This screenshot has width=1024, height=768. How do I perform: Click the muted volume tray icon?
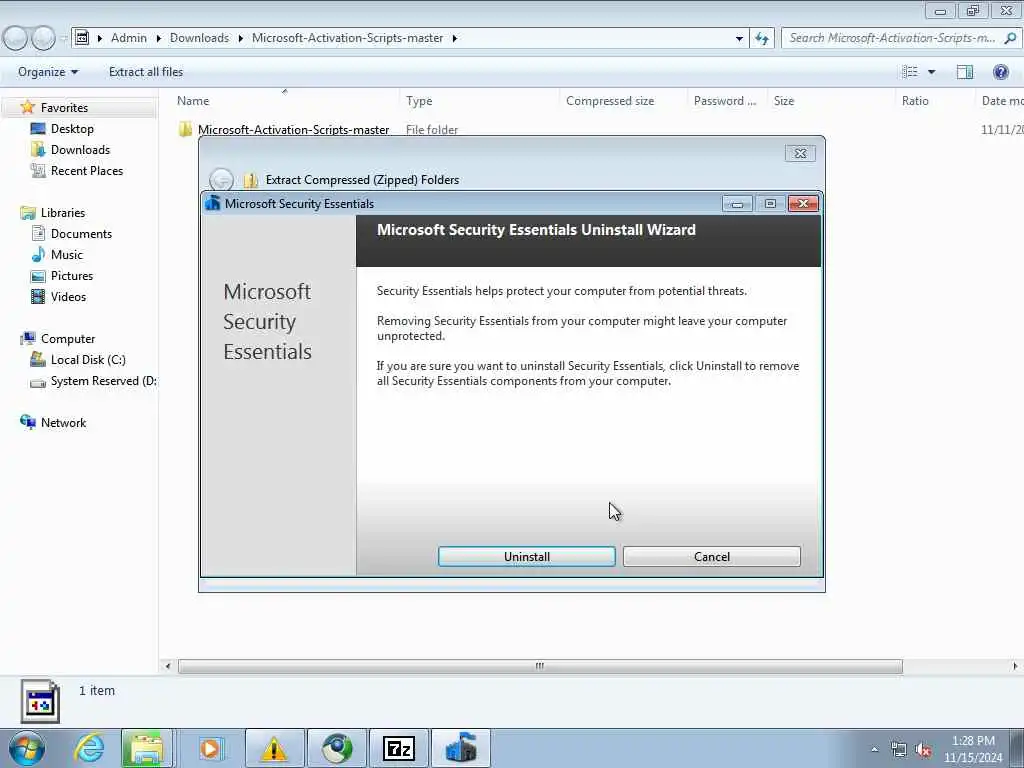coord(923,750)
